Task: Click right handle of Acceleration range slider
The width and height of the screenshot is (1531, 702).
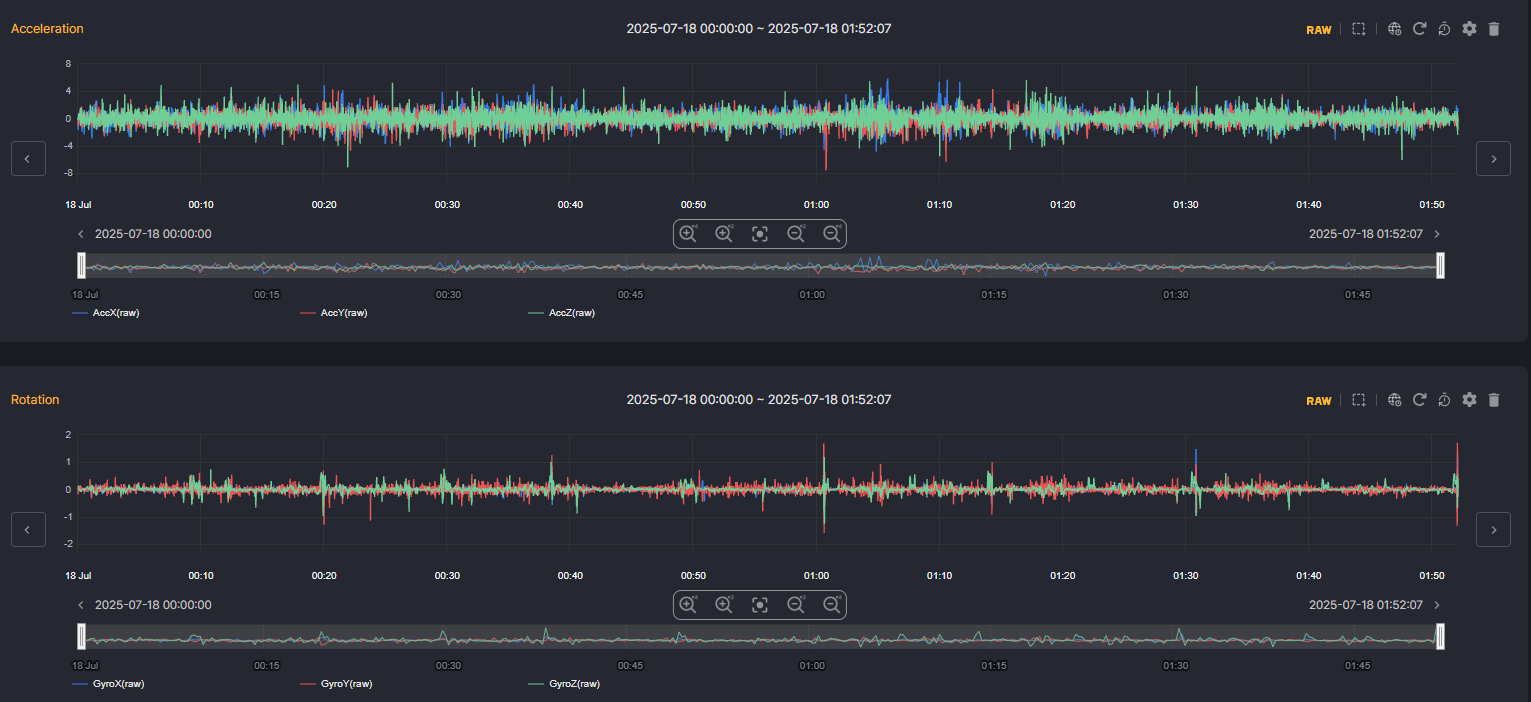Action: (x=1440, y=265)
